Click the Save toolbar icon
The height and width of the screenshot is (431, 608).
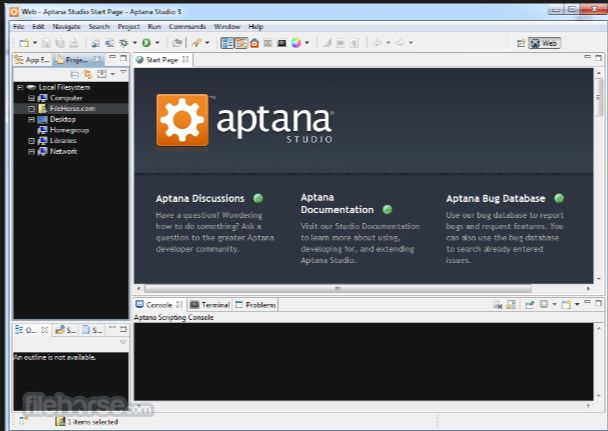pos(46,43)
